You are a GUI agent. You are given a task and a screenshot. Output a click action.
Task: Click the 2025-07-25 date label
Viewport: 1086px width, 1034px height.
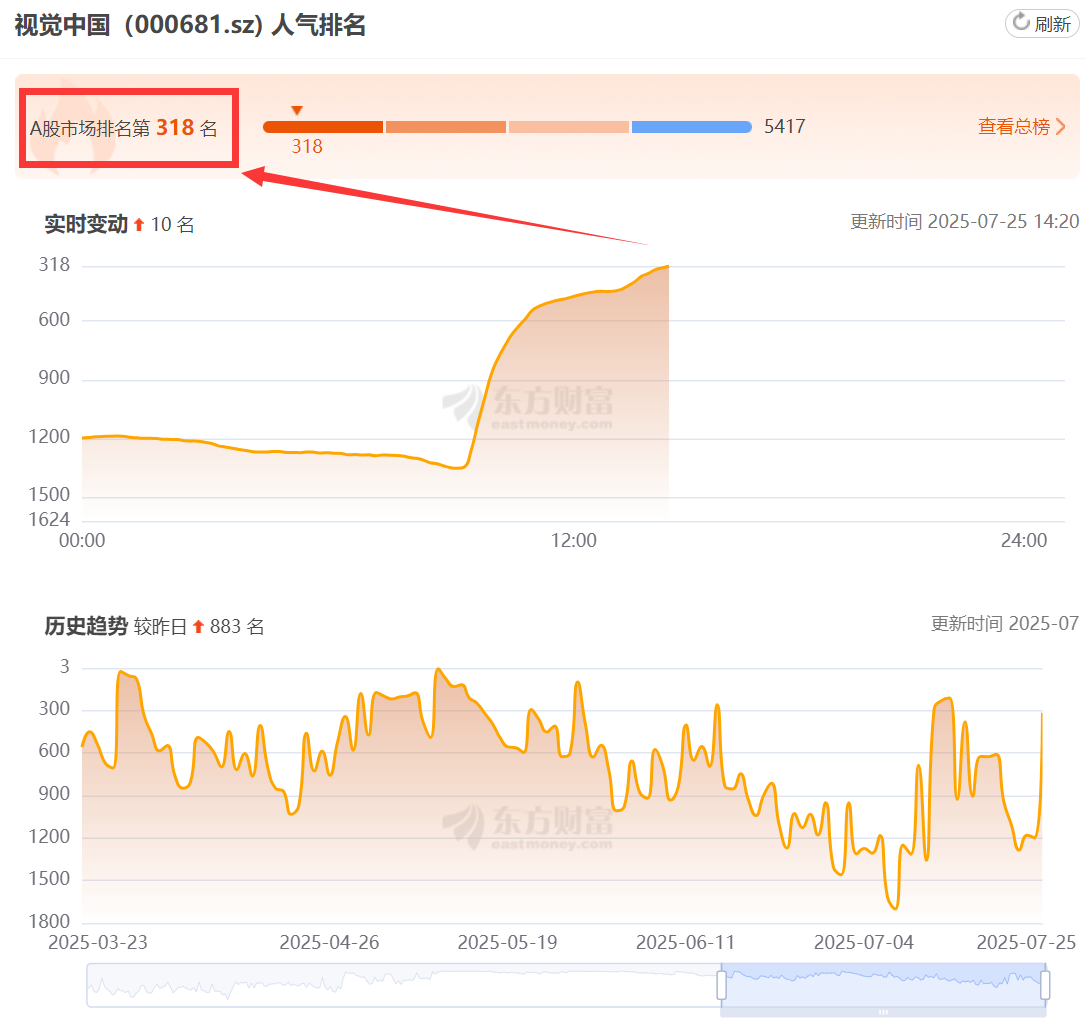1026,943
